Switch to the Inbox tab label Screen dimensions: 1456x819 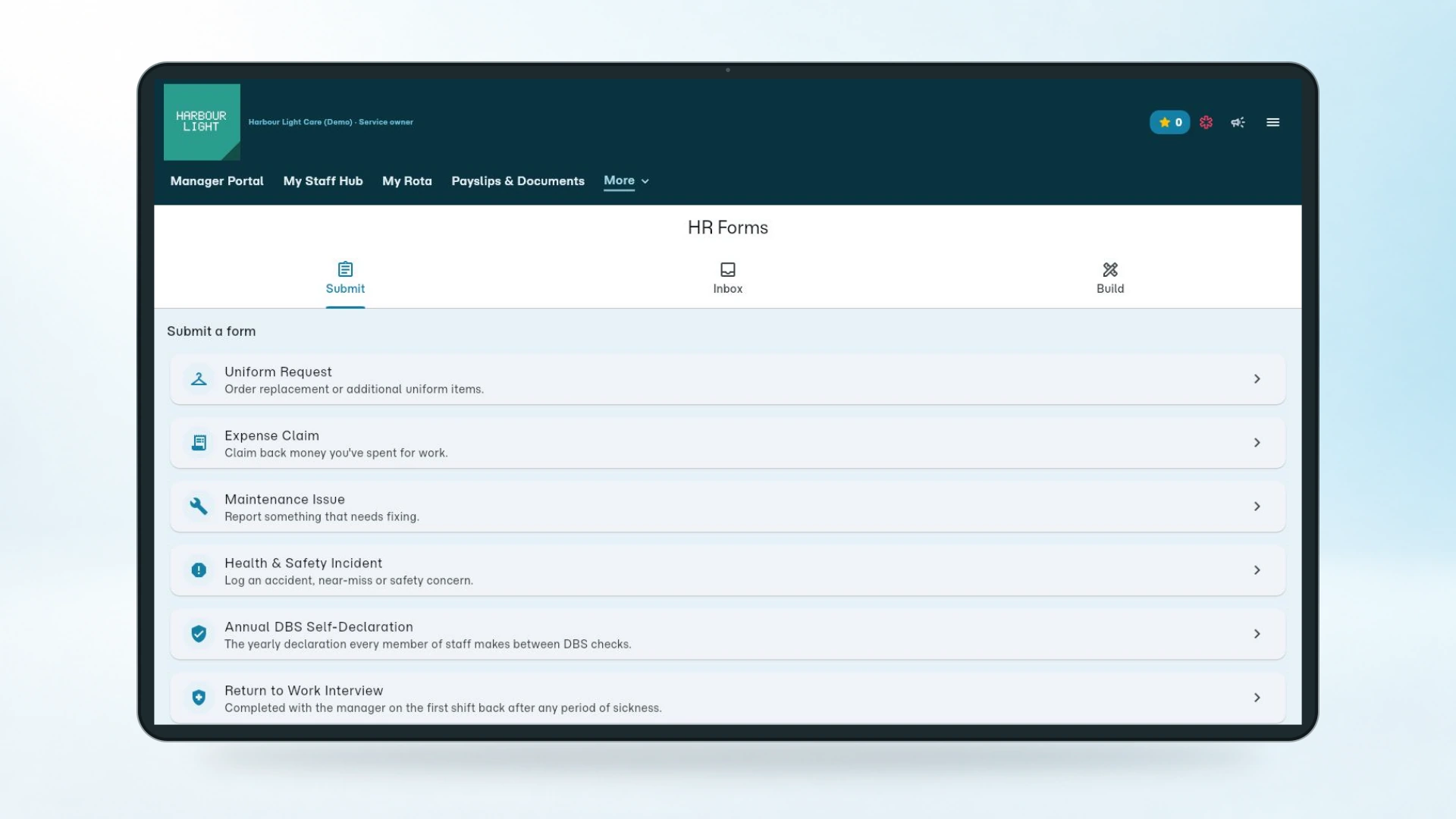[x=727, y=289]
